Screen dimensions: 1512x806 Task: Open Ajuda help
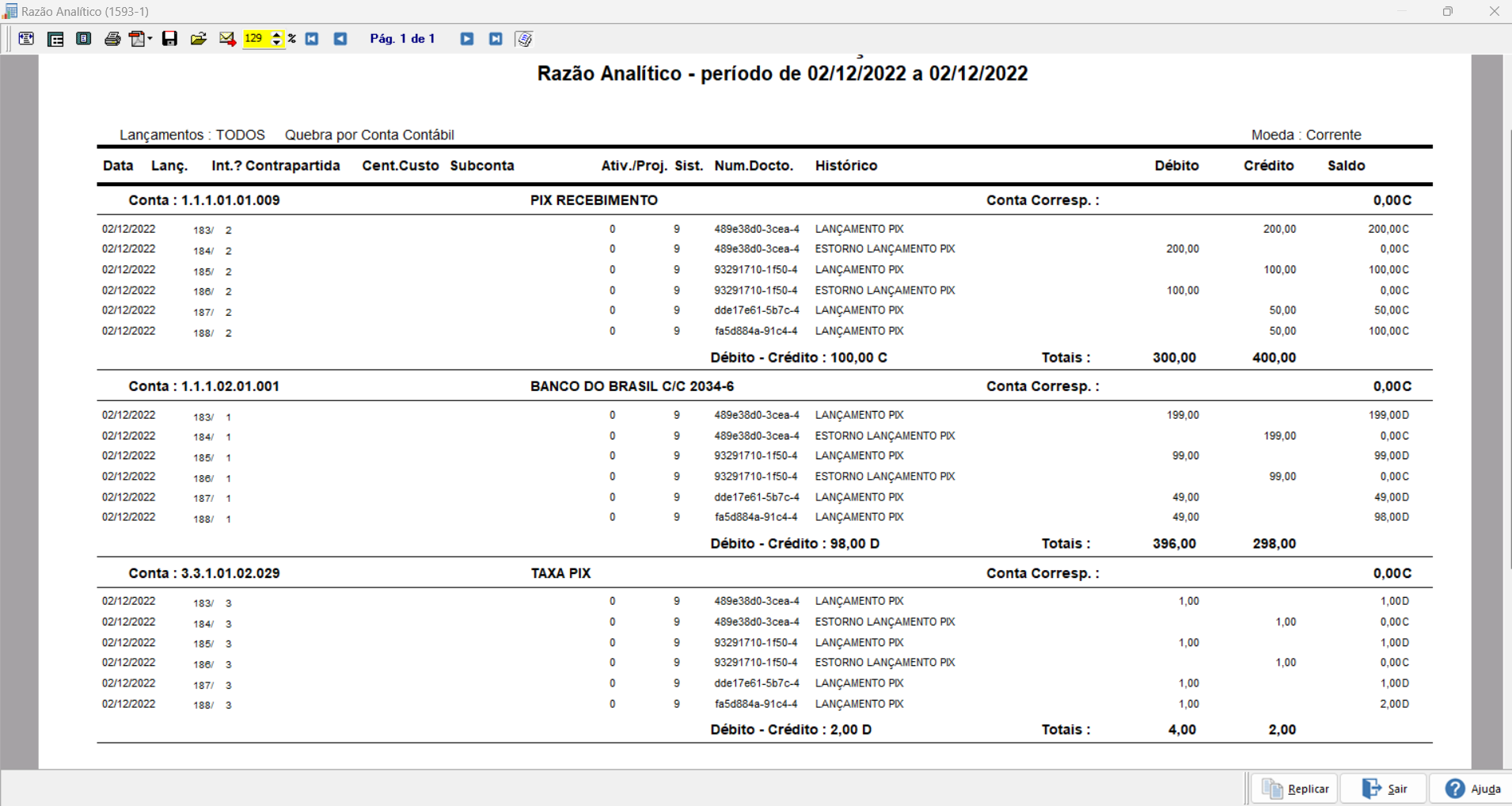1471,789
